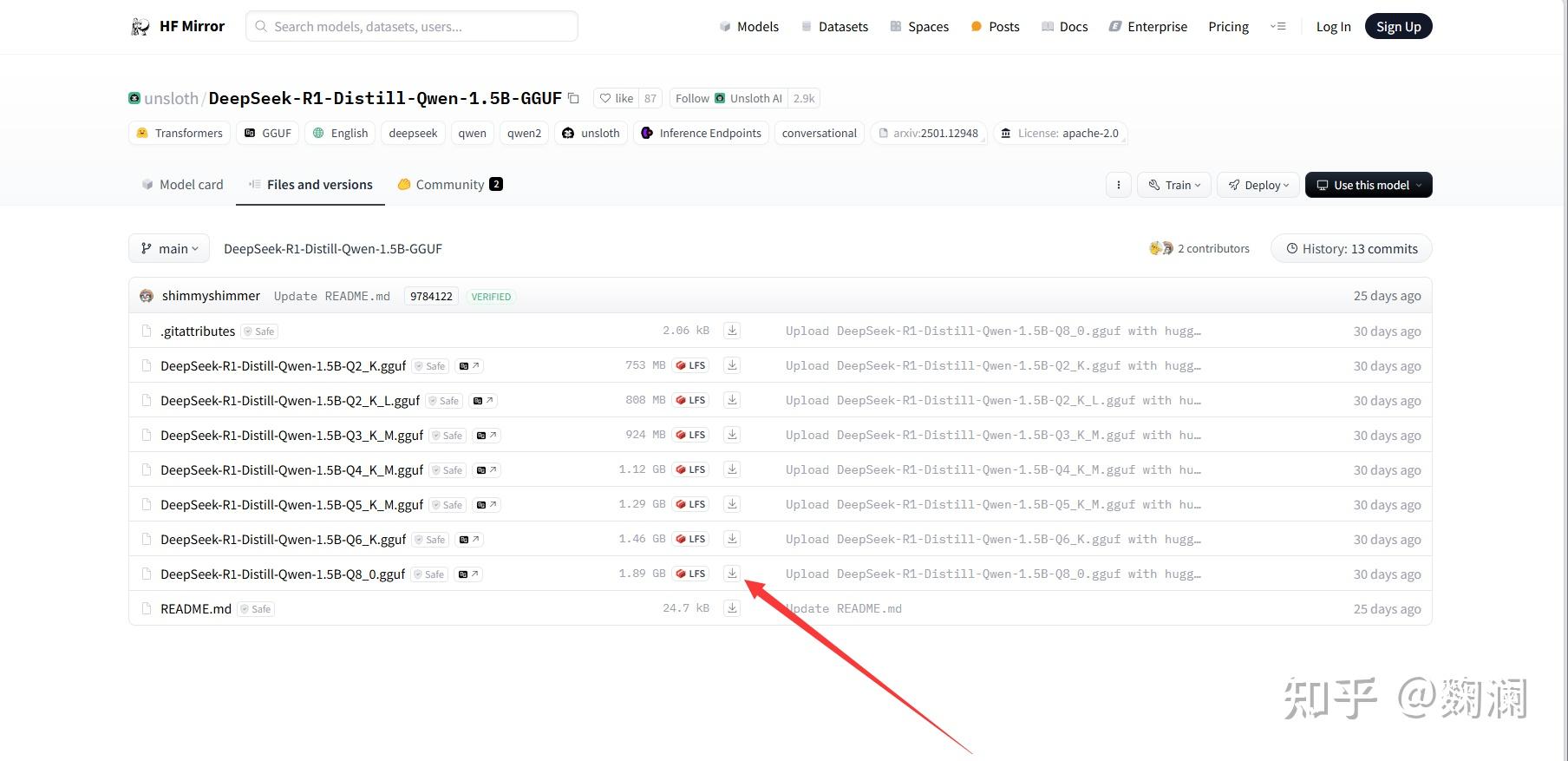Open the .gitattributes file
This screenshot has width=1568, height=761.
tap(198, 331)
